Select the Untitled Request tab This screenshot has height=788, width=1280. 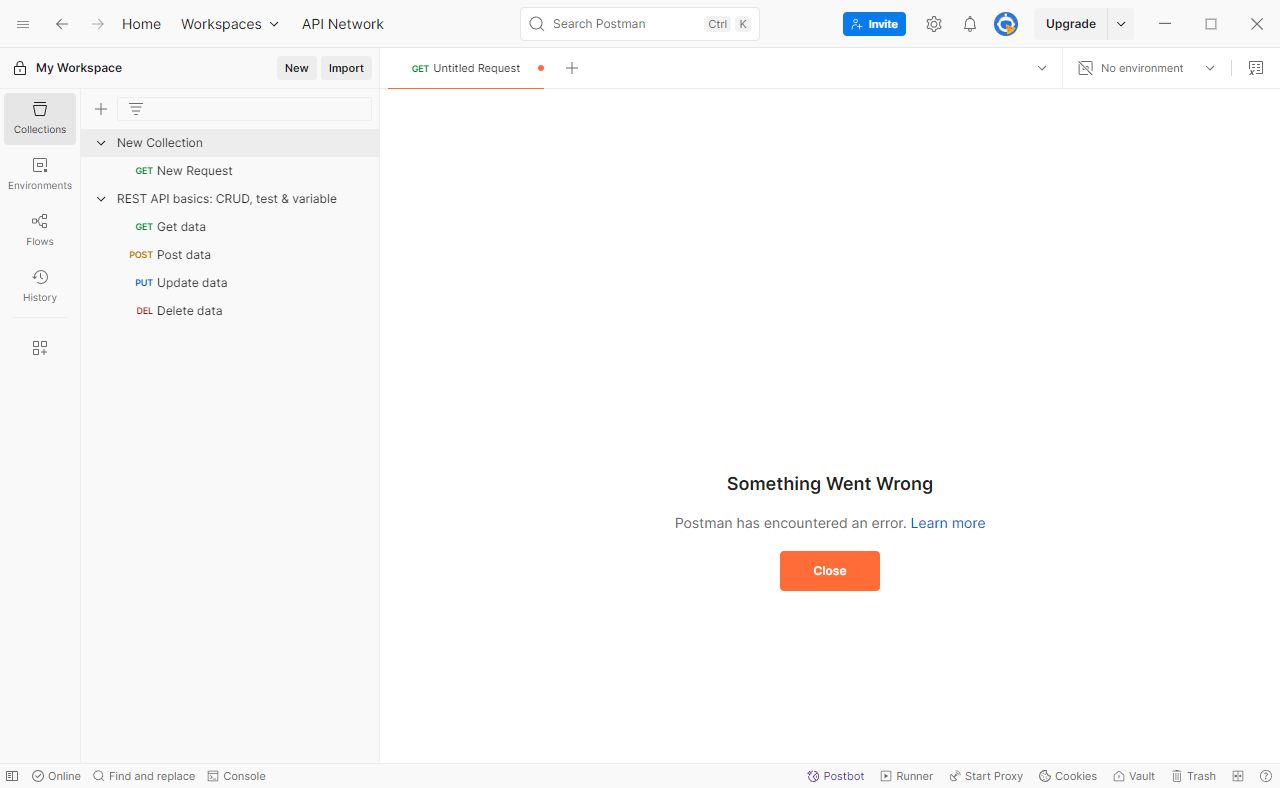point(466,68)
